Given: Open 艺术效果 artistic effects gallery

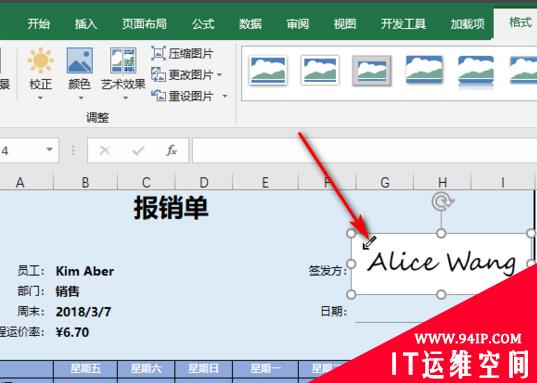Looking at the screenshot, I should (x=123, y=74).
